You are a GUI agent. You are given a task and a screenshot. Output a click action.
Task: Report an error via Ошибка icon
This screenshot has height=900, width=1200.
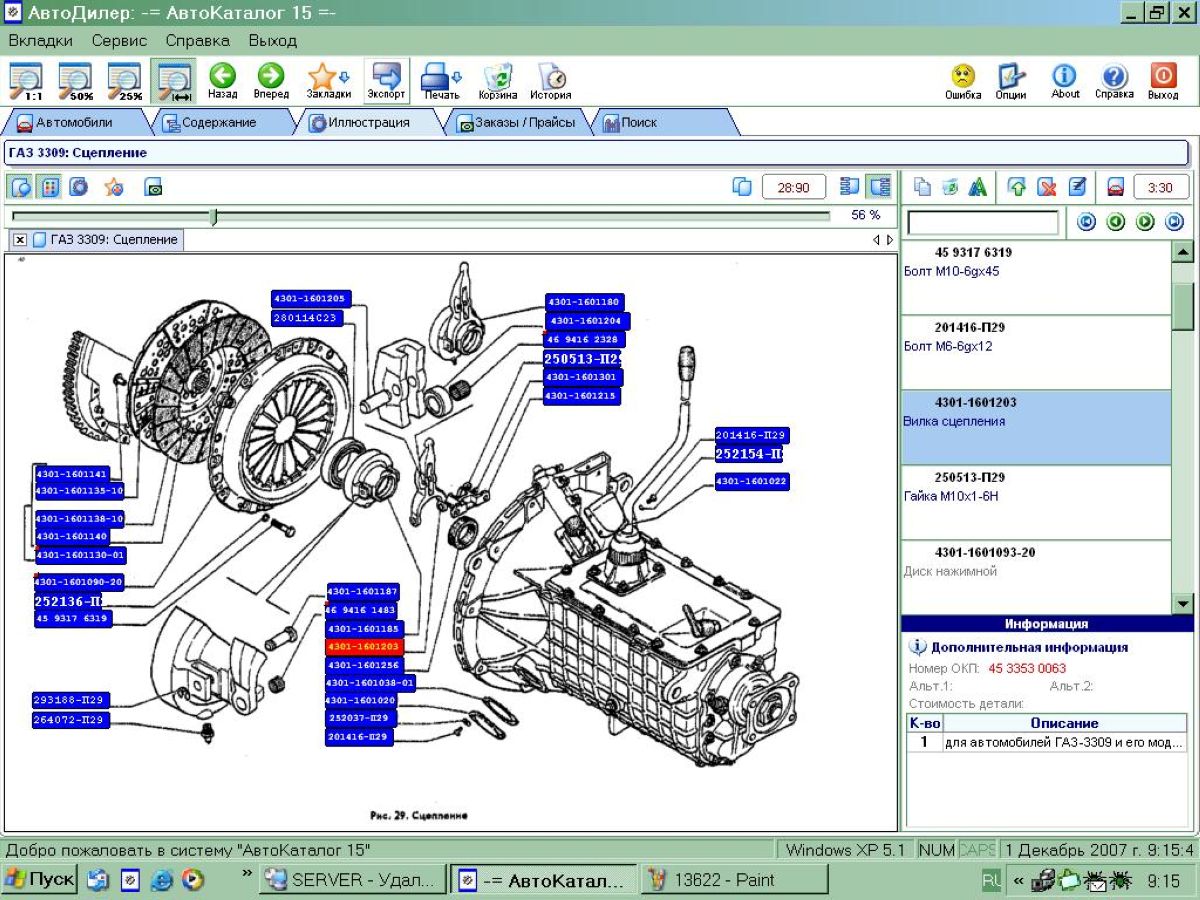[x=963, y=81]
